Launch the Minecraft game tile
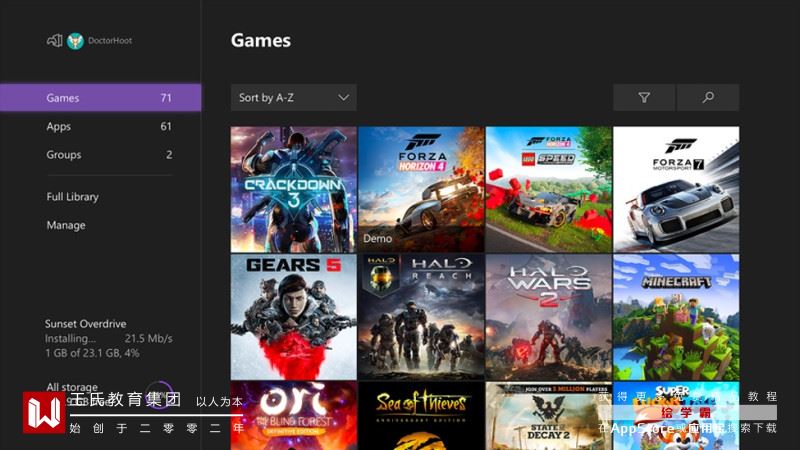This screenshot has width=800, height=450. [676, 317]
